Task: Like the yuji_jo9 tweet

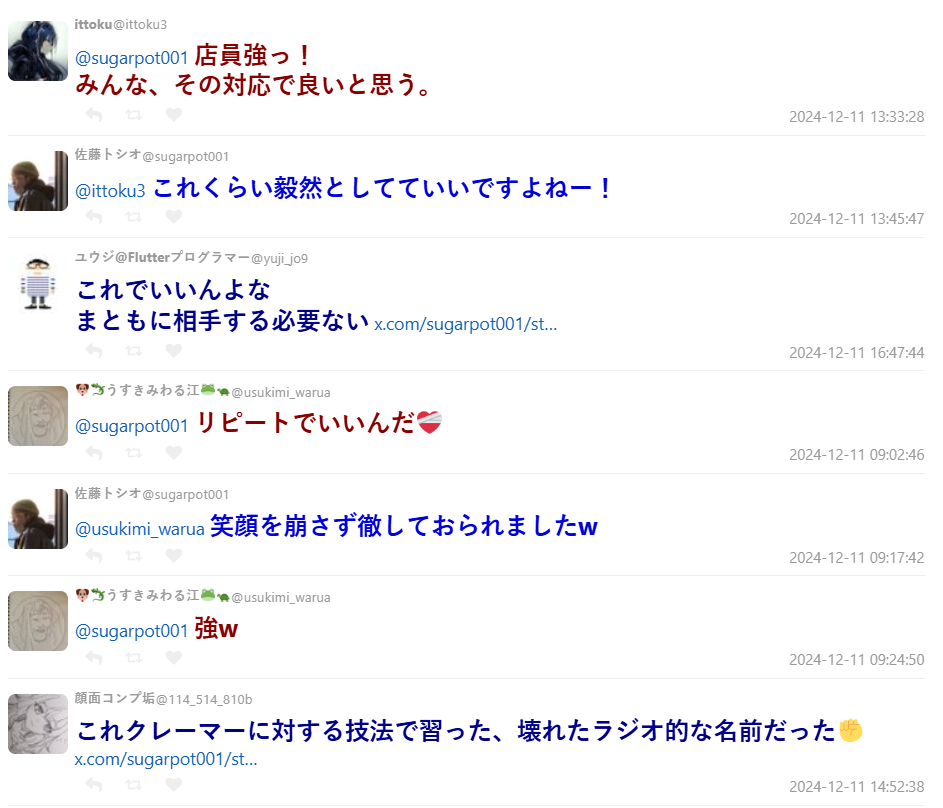Action: (x=174, y=350)
